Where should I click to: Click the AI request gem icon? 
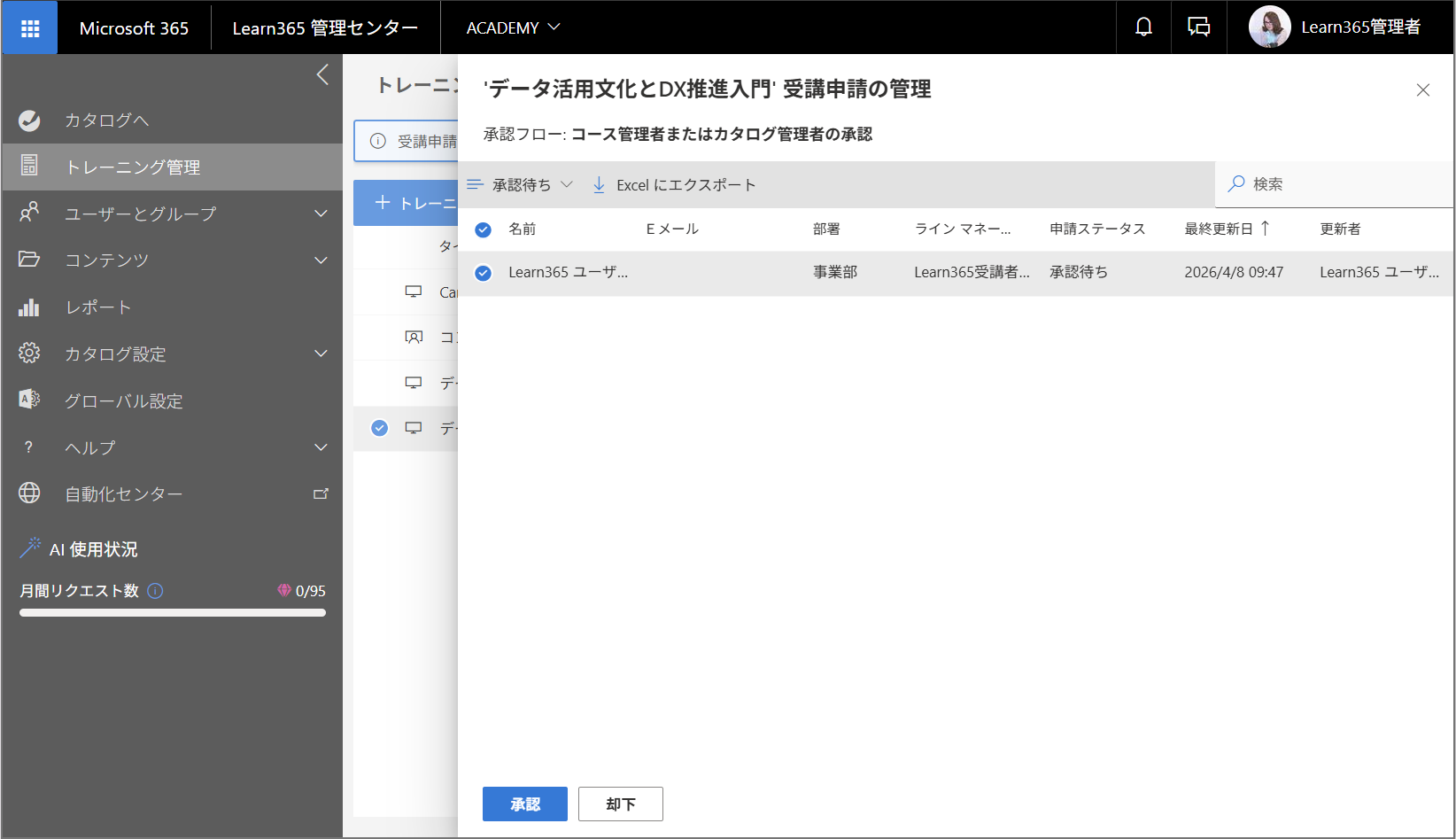(x=284, y=590)
